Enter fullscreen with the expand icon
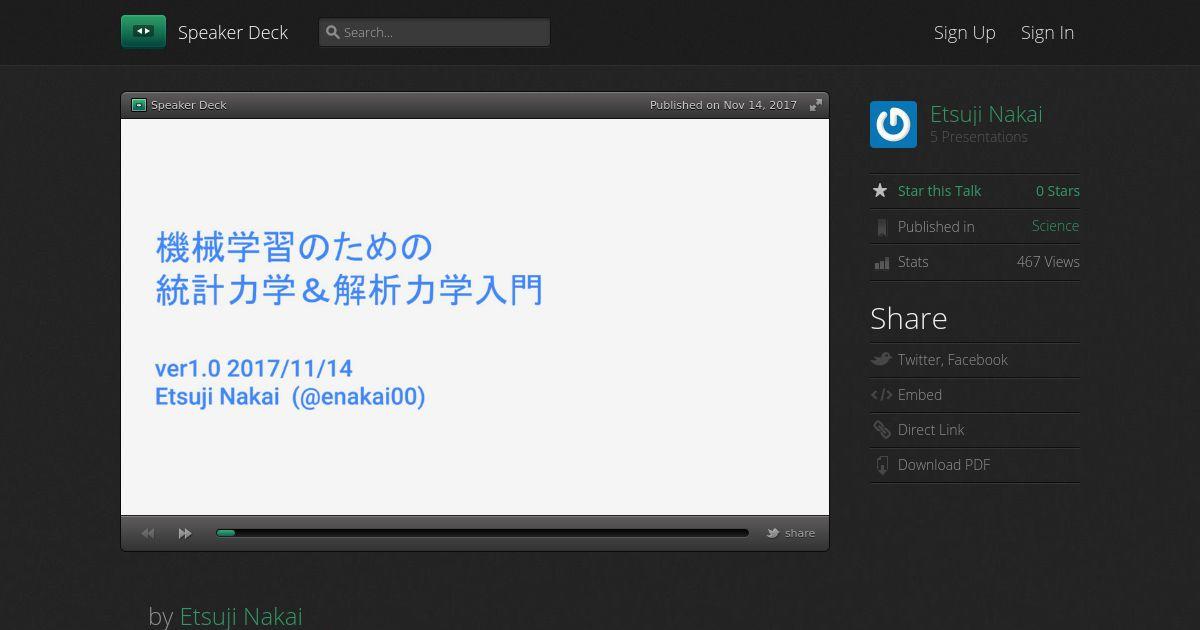Image resolution: width=1200 pixels, height=630 pixels. (816, 105)
